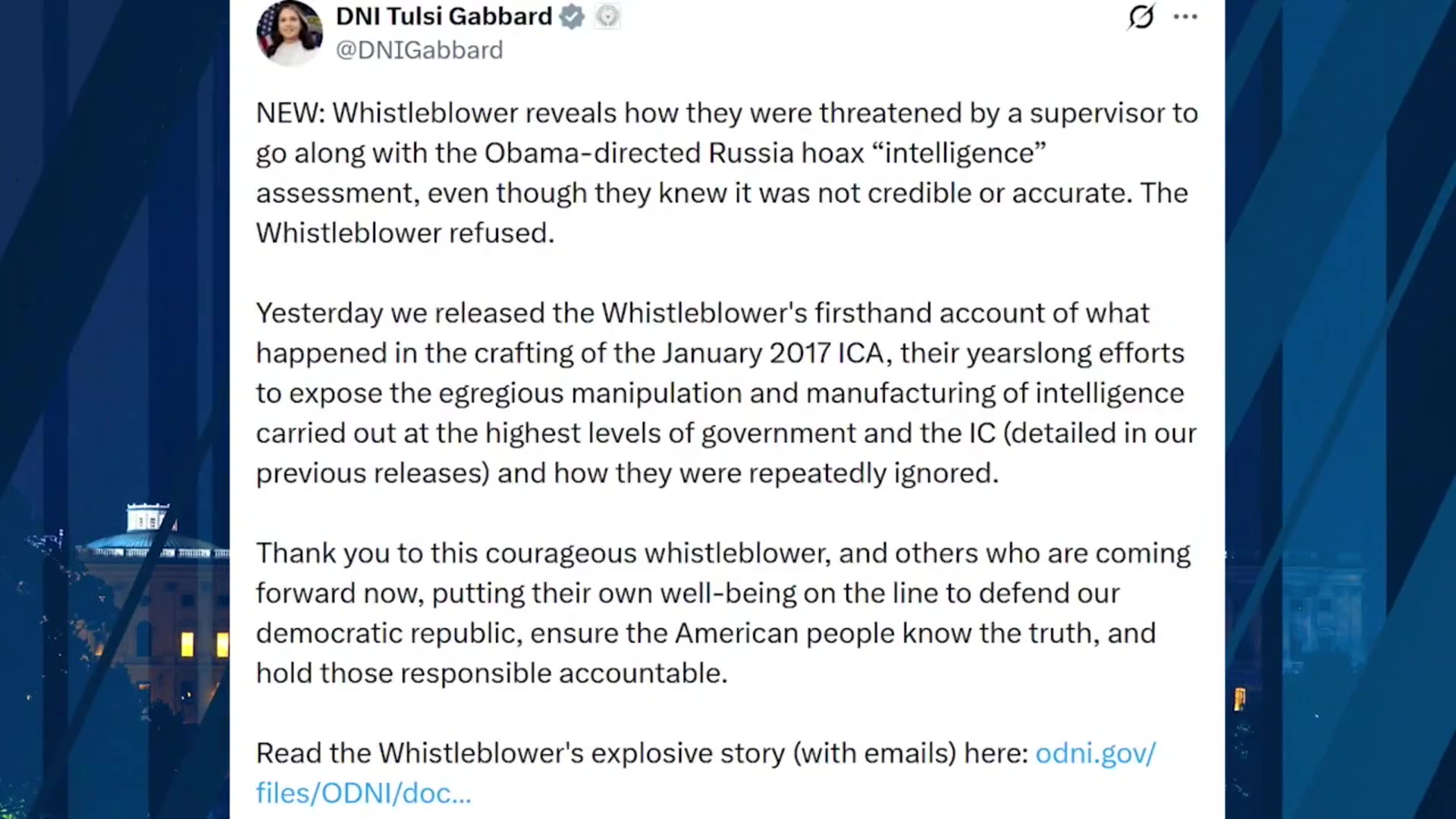Viewport: 1456px width, 819px height.
Task: Click the paragraph starting with NEW: Whistleblower reveals
Action: coord(726,173)
